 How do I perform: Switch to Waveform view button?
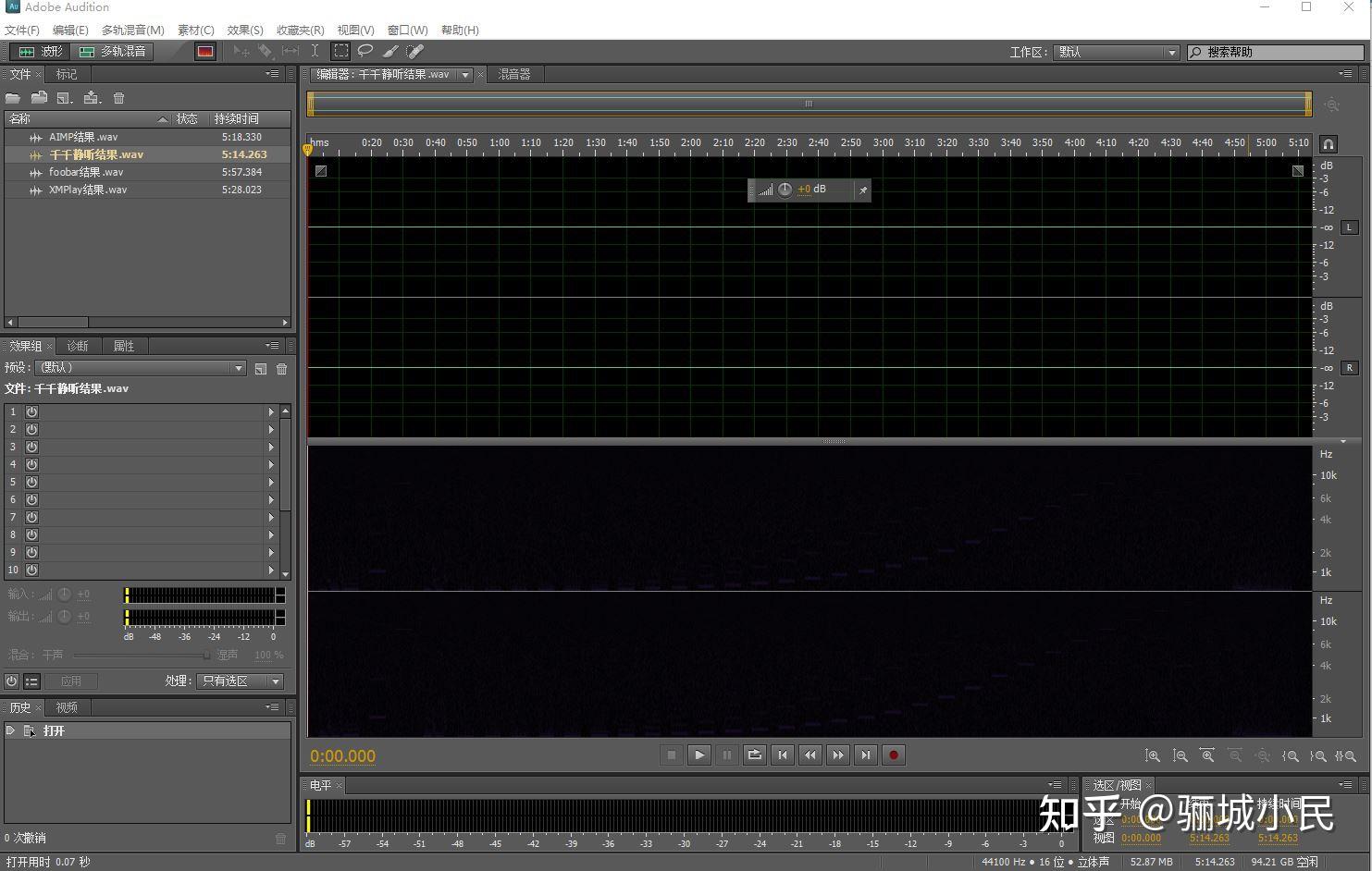point(39,52)
